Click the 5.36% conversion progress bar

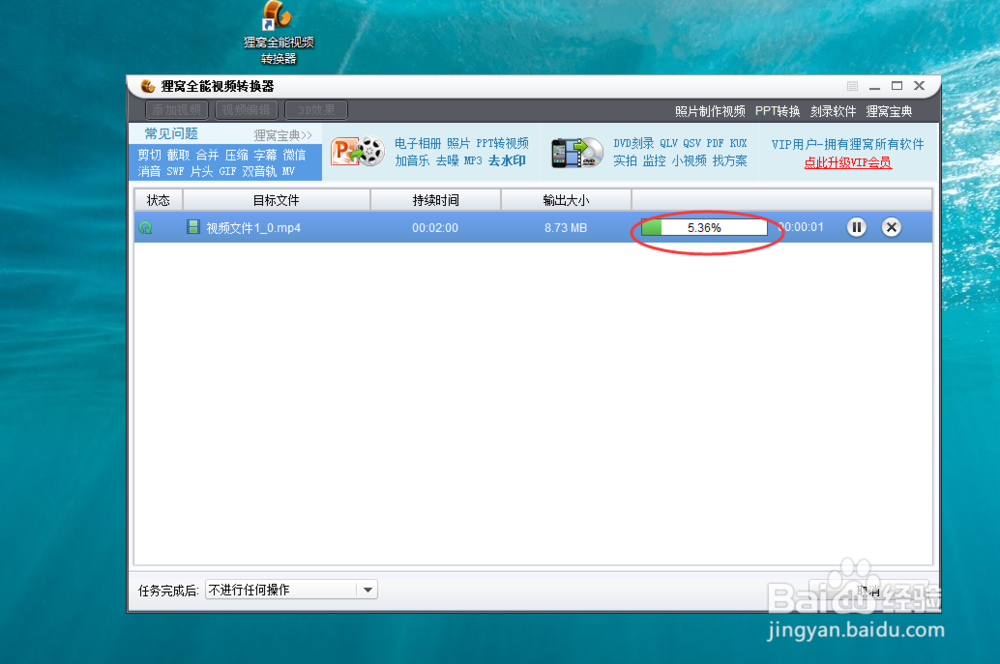click(704, 227)
